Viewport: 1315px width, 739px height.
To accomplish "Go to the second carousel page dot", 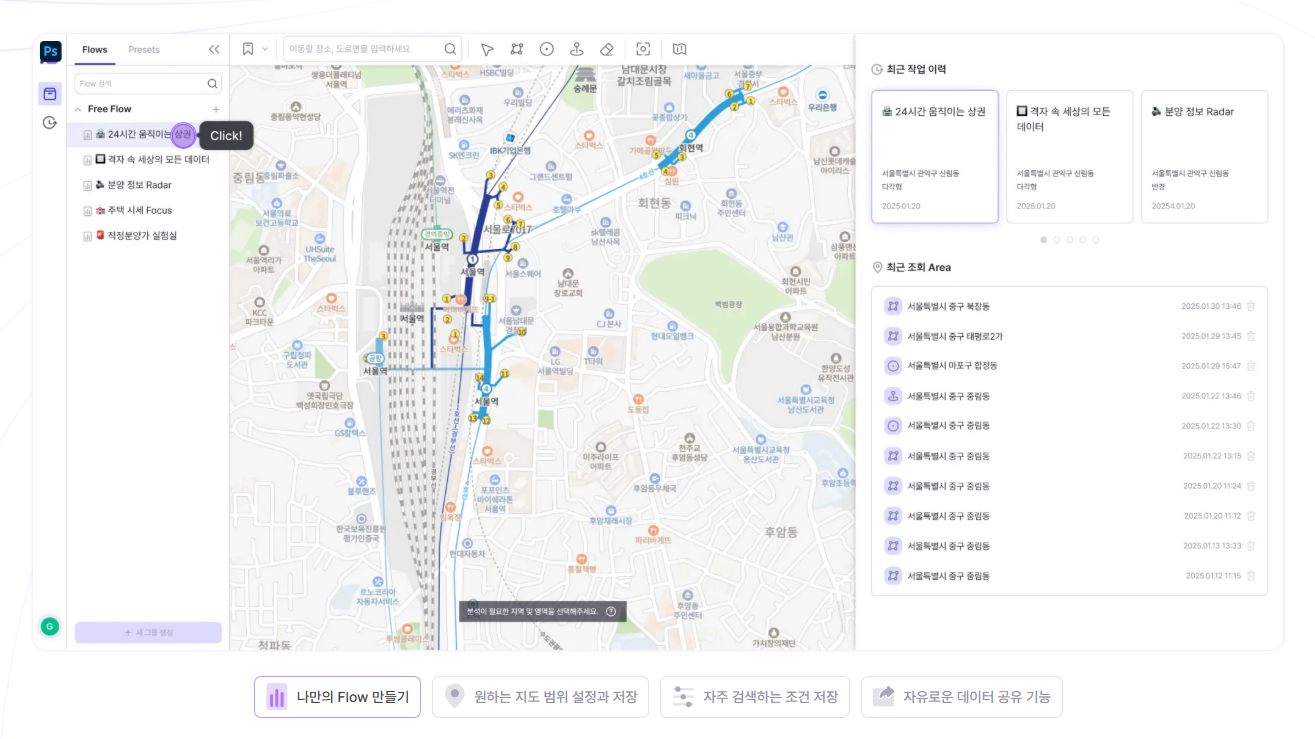I will coord(1057,240).
